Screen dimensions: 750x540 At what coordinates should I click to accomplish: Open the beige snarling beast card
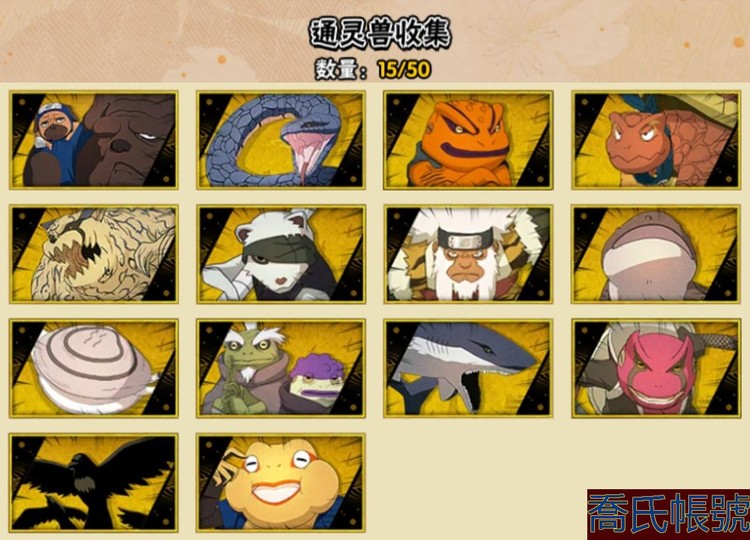pyautogui.click(x=94, y=254)
